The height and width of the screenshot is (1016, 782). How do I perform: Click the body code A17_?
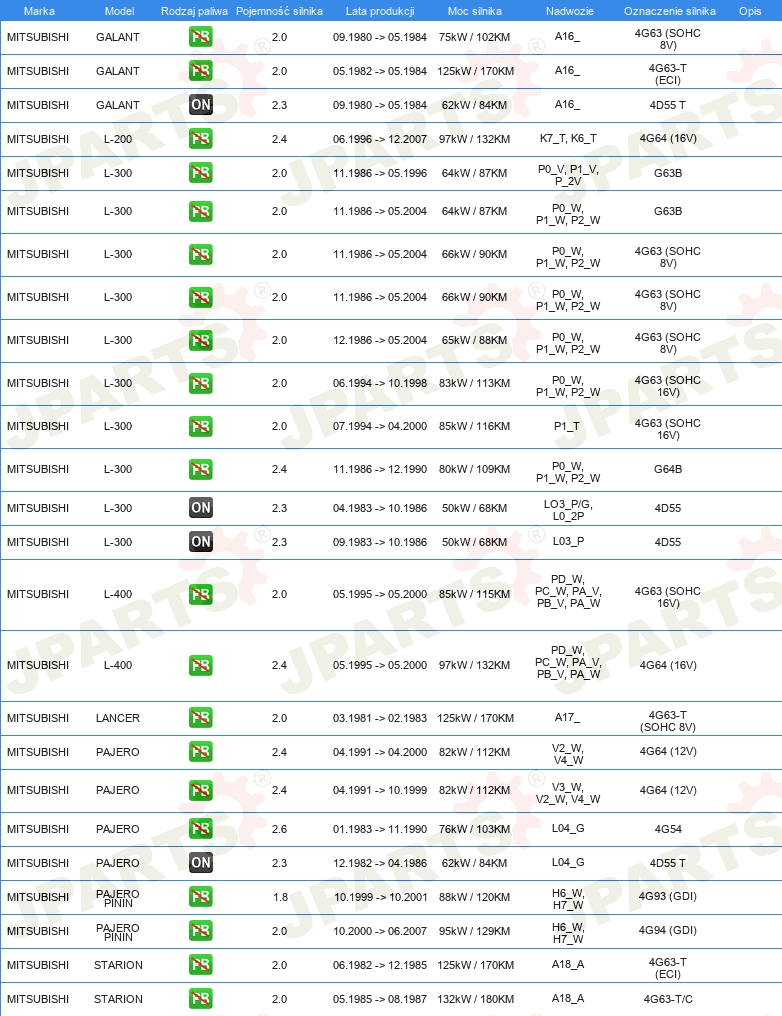click(568, 717)
